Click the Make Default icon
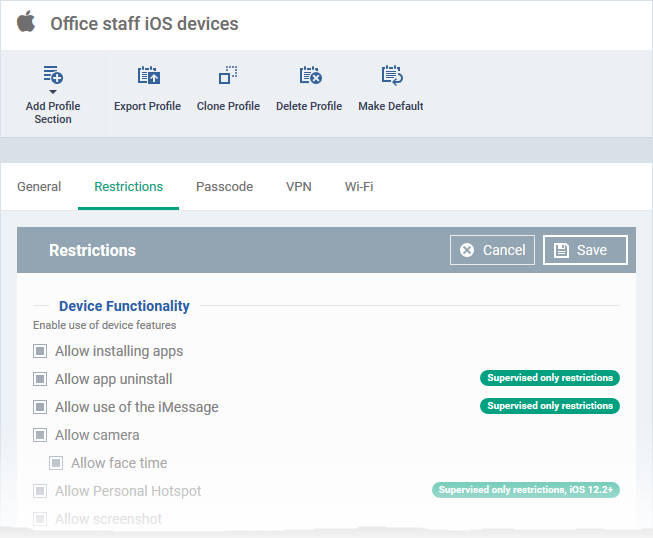Screen dimensions: 653x538 coord(392,75)
